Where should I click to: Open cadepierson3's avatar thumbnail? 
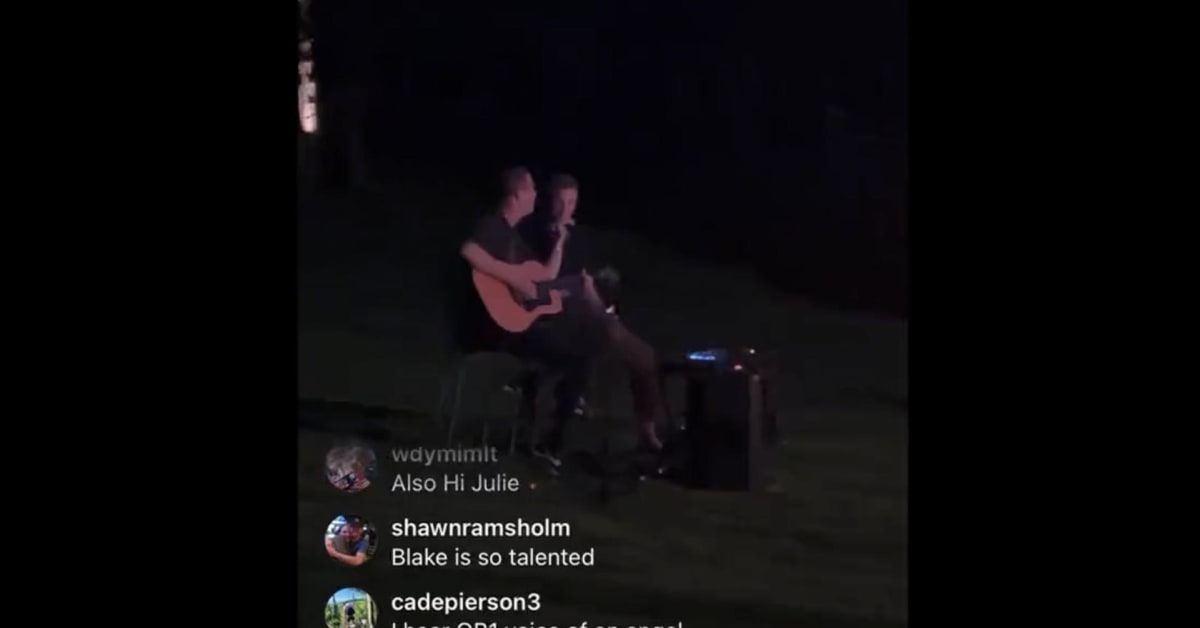[351, 608]
